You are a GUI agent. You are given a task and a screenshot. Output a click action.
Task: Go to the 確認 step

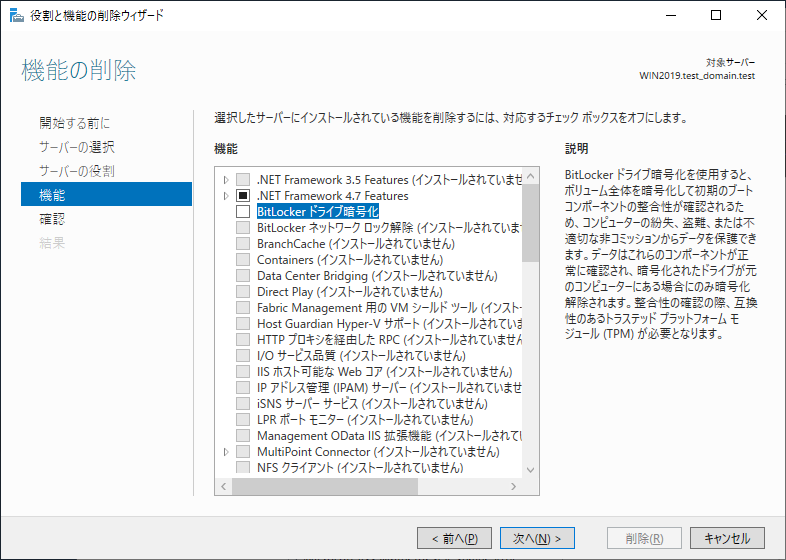pos(52,219)
